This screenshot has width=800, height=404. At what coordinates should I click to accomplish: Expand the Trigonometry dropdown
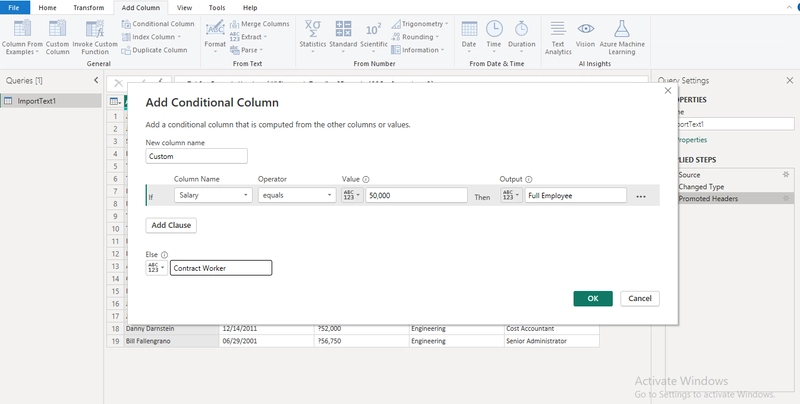pos(420,24)
